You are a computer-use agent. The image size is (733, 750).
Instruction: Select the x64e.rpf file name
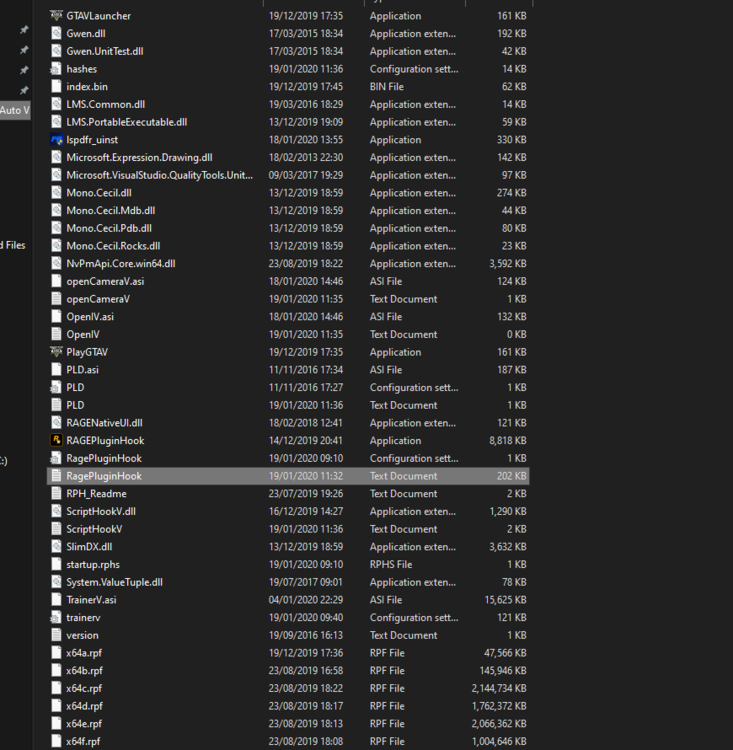coord(84,724)
